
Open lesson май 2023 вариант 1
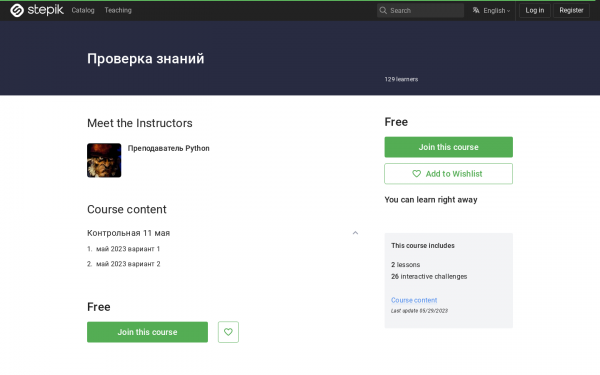click(128, 249)
